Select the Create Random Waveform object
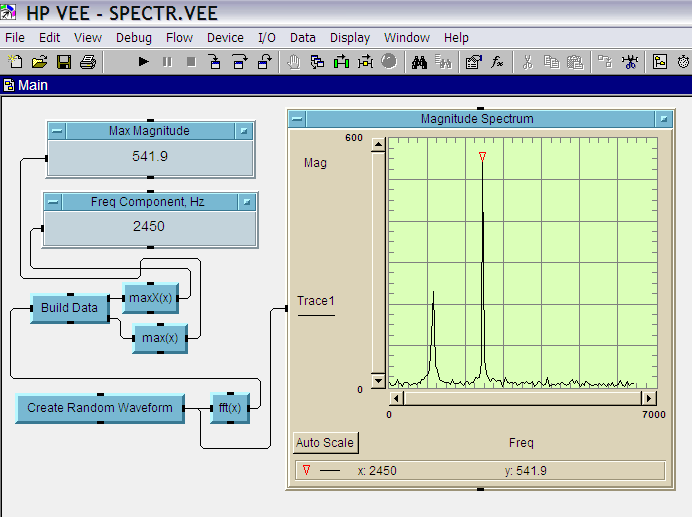 (100, 408)
